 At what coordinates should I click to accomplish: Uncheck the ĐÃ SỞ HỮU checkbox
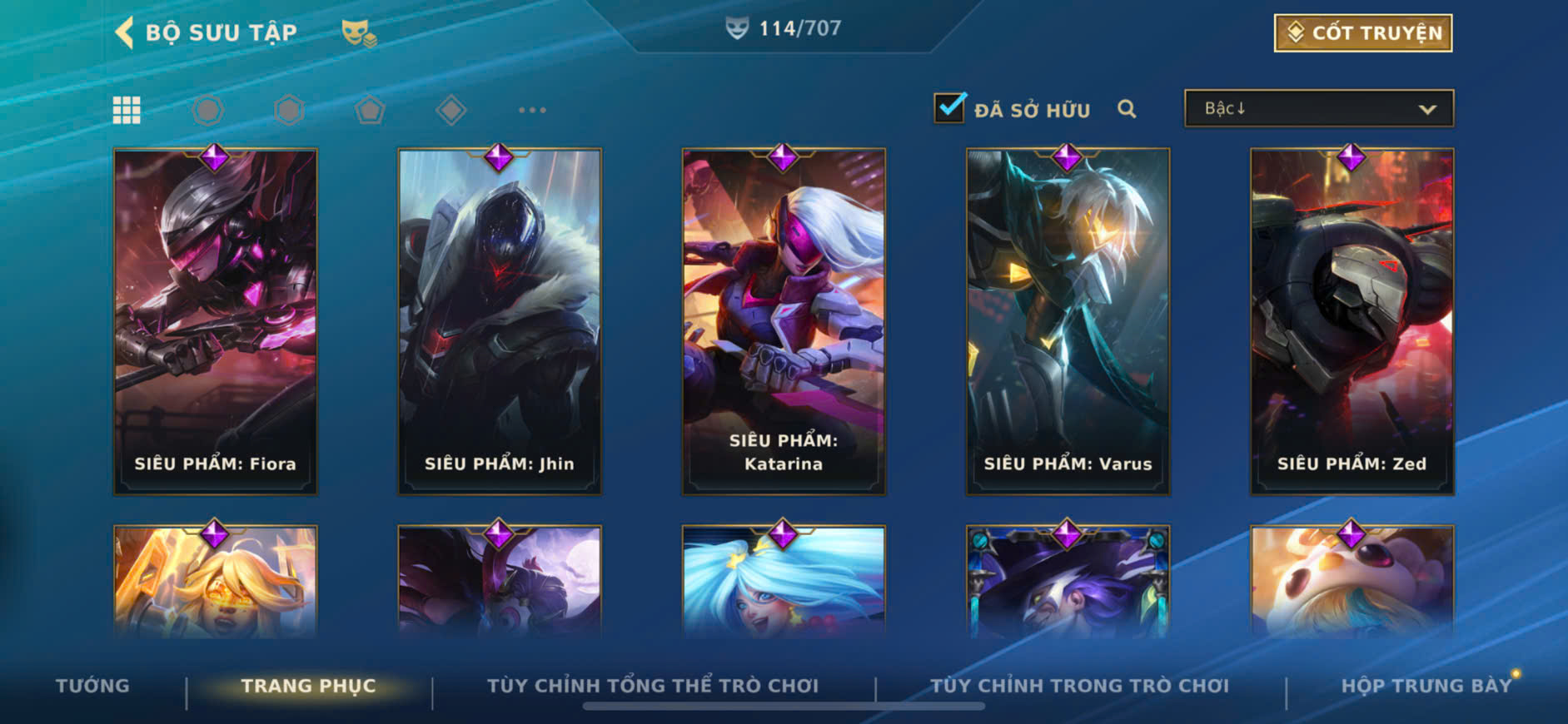(x=949, y=108)
